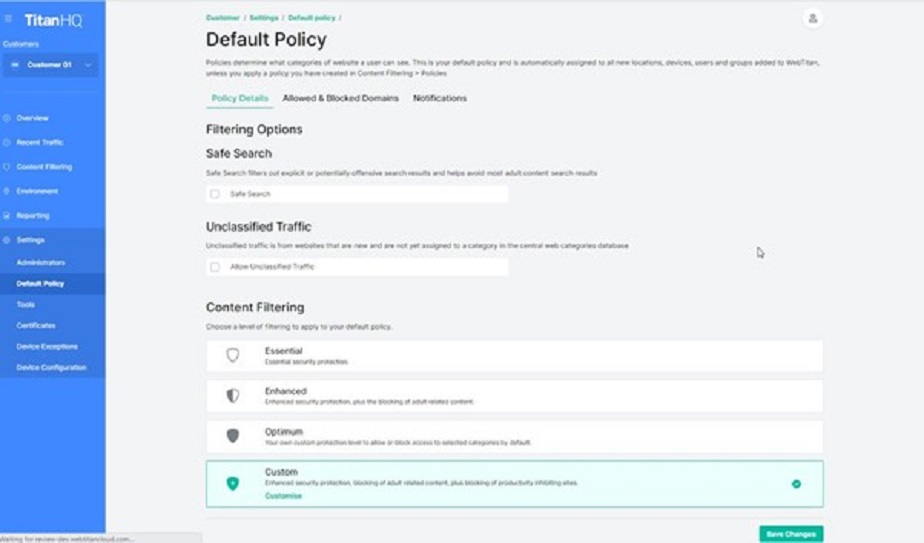
Task: Click the green Custom shield icon
Action: [x=233, y=483]
